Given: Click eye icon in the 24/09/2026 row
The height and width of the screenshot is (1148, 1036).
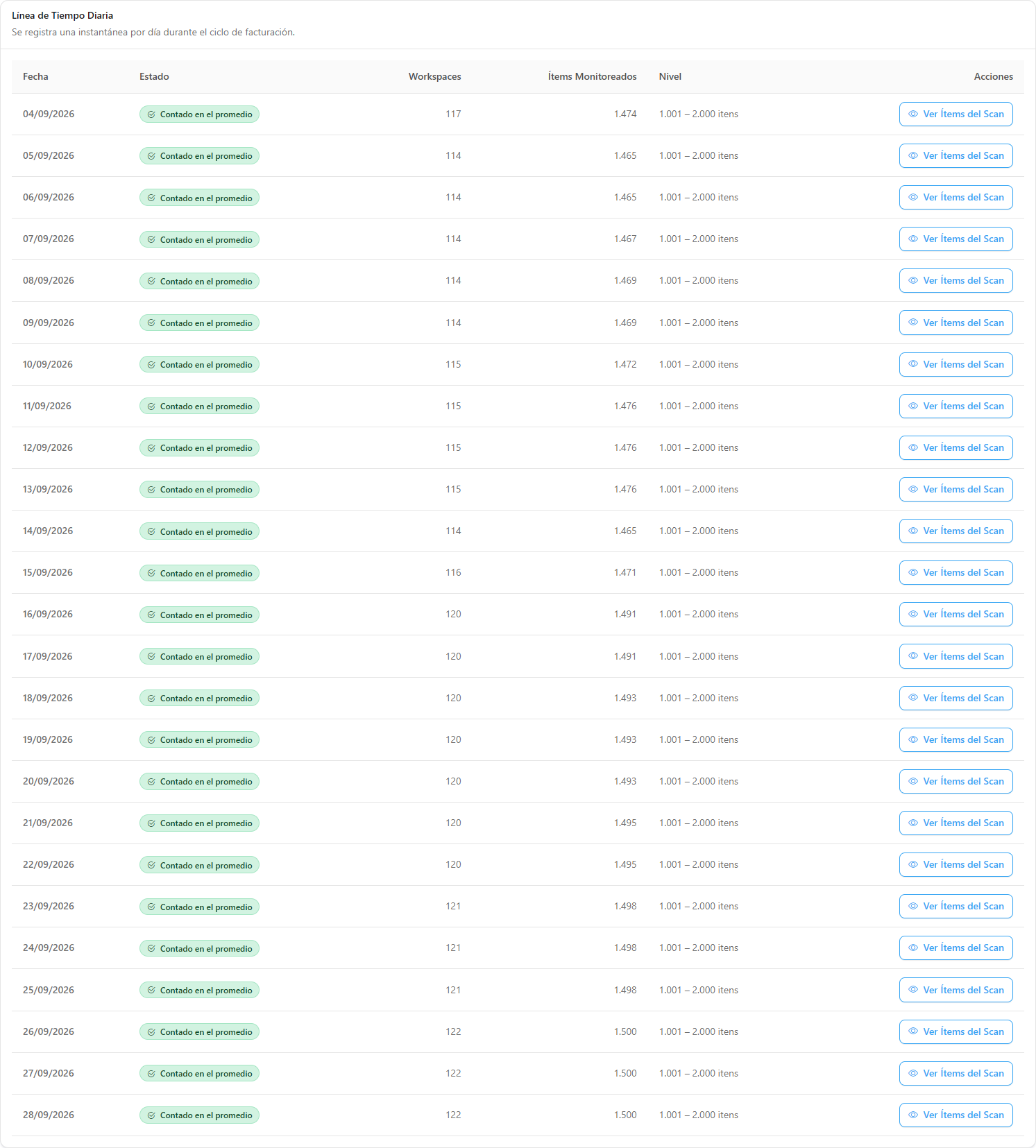Looking at the screenshot, I should pos(913,948).
